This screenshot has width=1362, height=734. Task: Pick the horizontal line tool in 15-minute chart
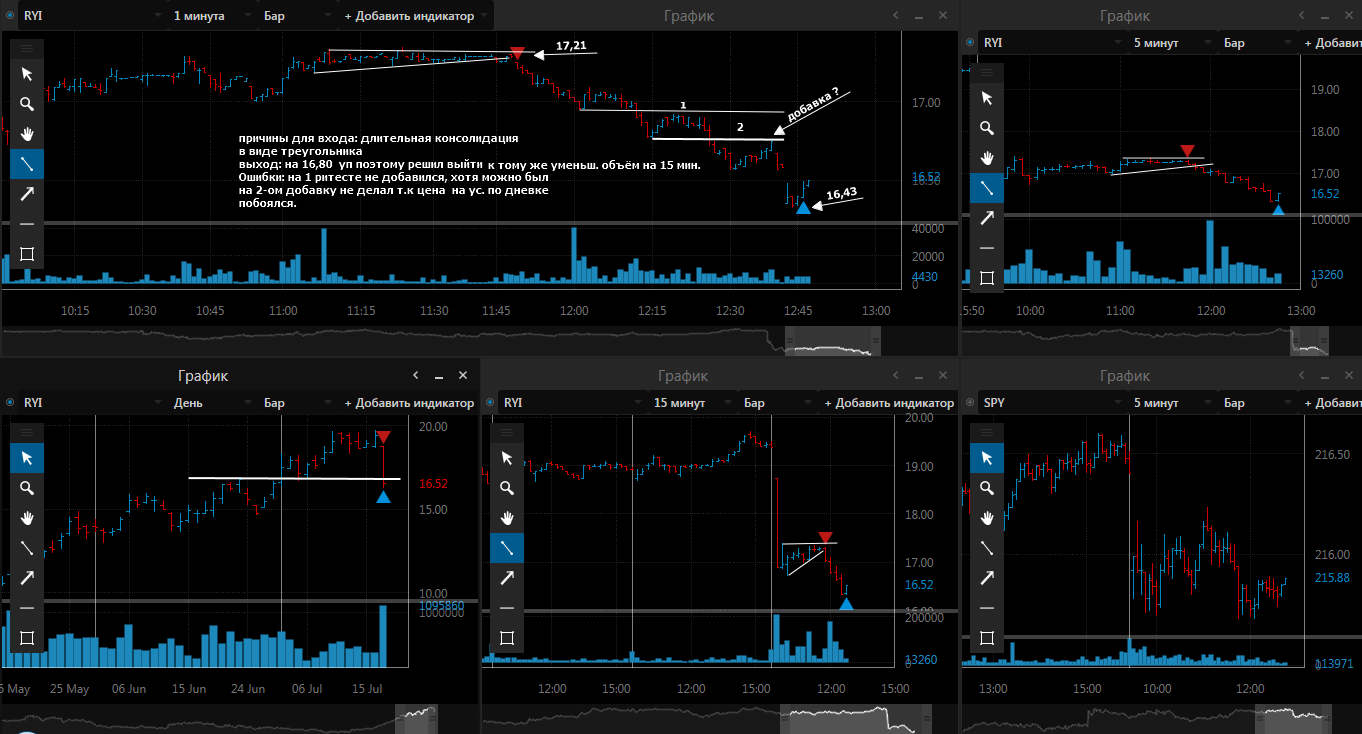(507, 608)
